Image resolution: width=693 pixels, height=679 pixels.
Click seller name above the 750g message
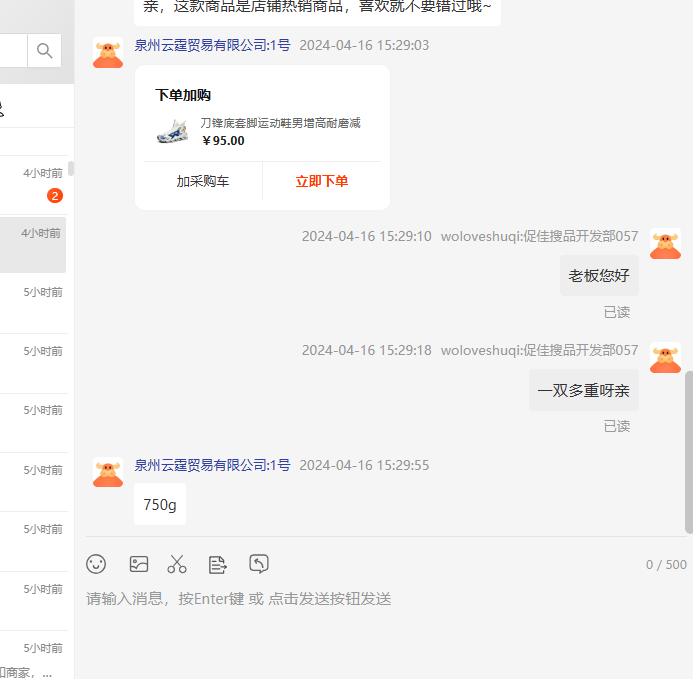coord(212,465)
